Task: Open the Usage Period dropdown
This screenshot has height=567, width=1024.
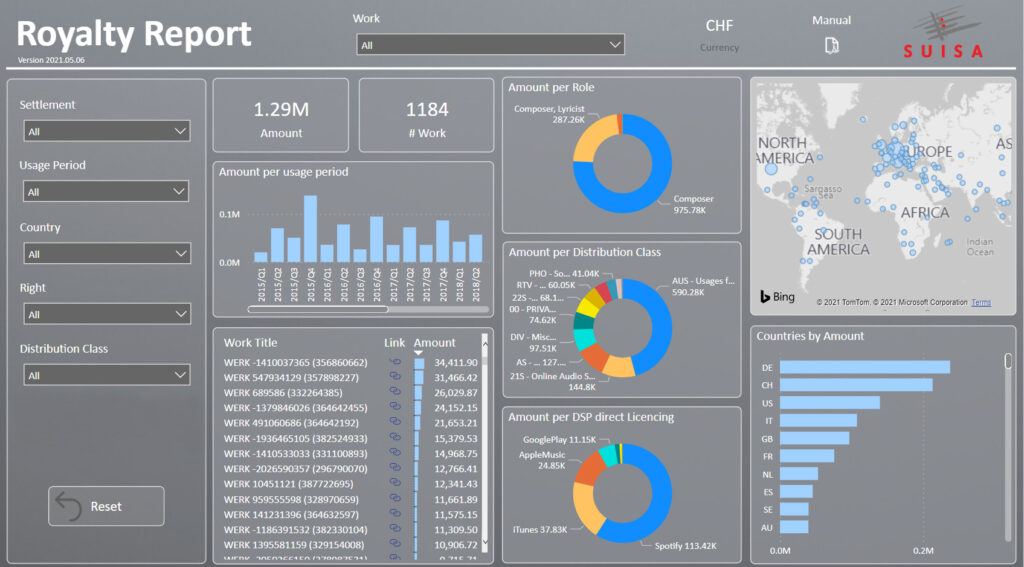Action: click(105, 192)
